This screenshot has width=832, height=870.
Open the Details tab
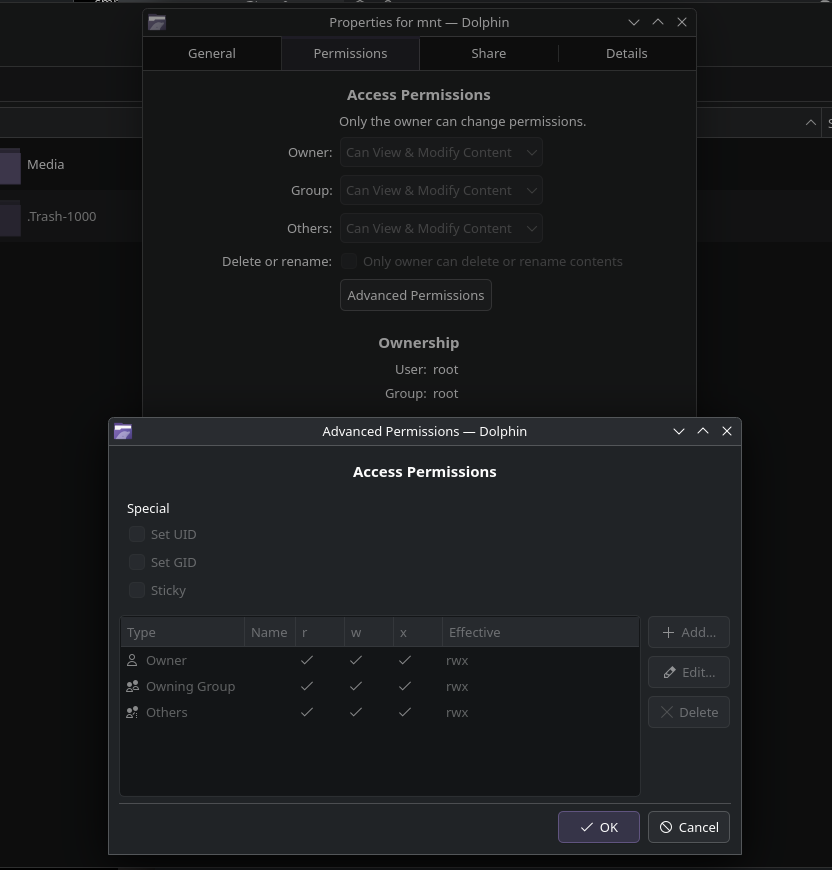coord(626,53)
